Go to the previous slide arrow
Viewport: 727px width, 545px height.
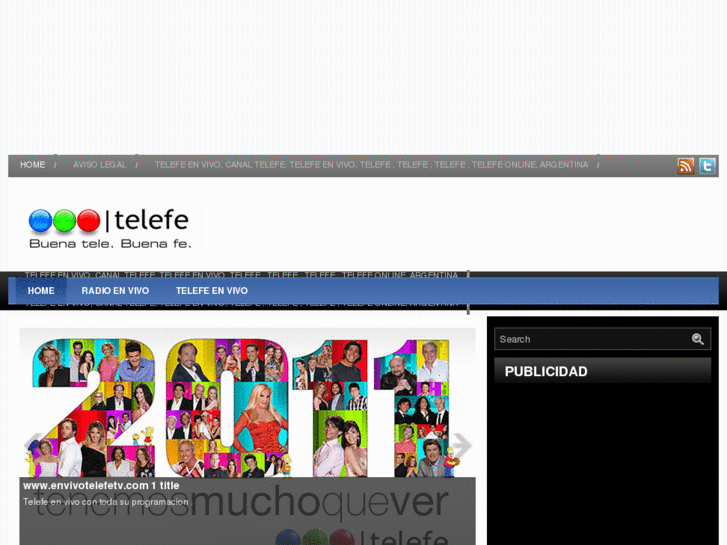click(x=32, y=445)
